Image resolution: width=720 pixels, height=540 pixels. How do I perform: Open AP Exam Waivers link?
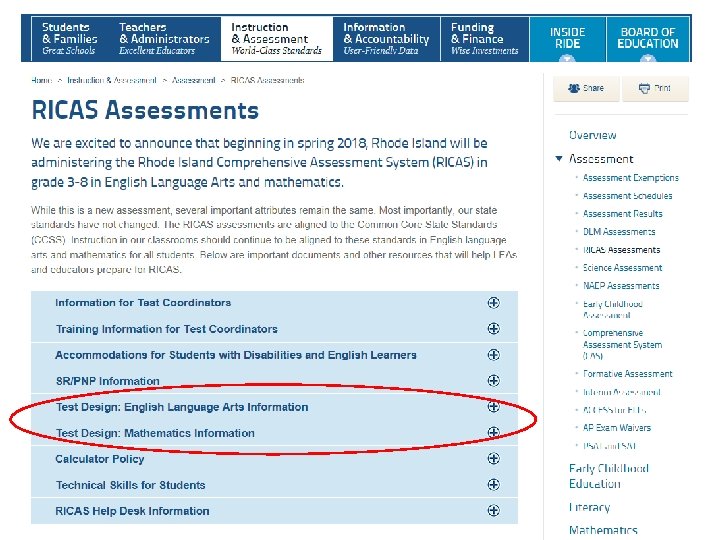(x=617, y=428)
